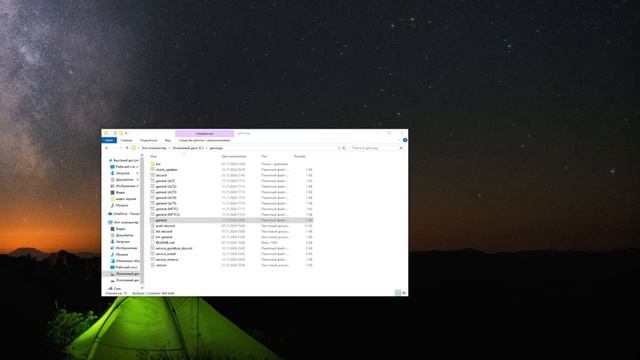Click the sidebar scrollbar up arrow
This screenshot has height=360, width=640.
pos(142,155)
